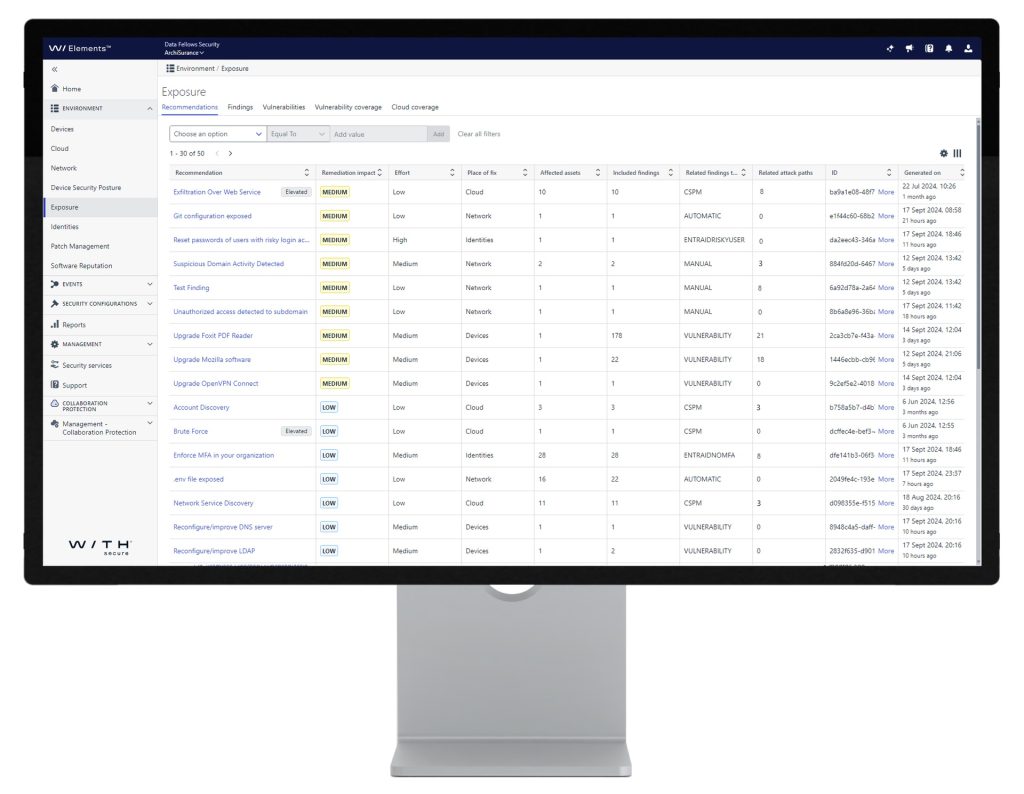The image size is (1024, 794).
Task: Click 'Clear all filters'
Action: click(479, 134)
